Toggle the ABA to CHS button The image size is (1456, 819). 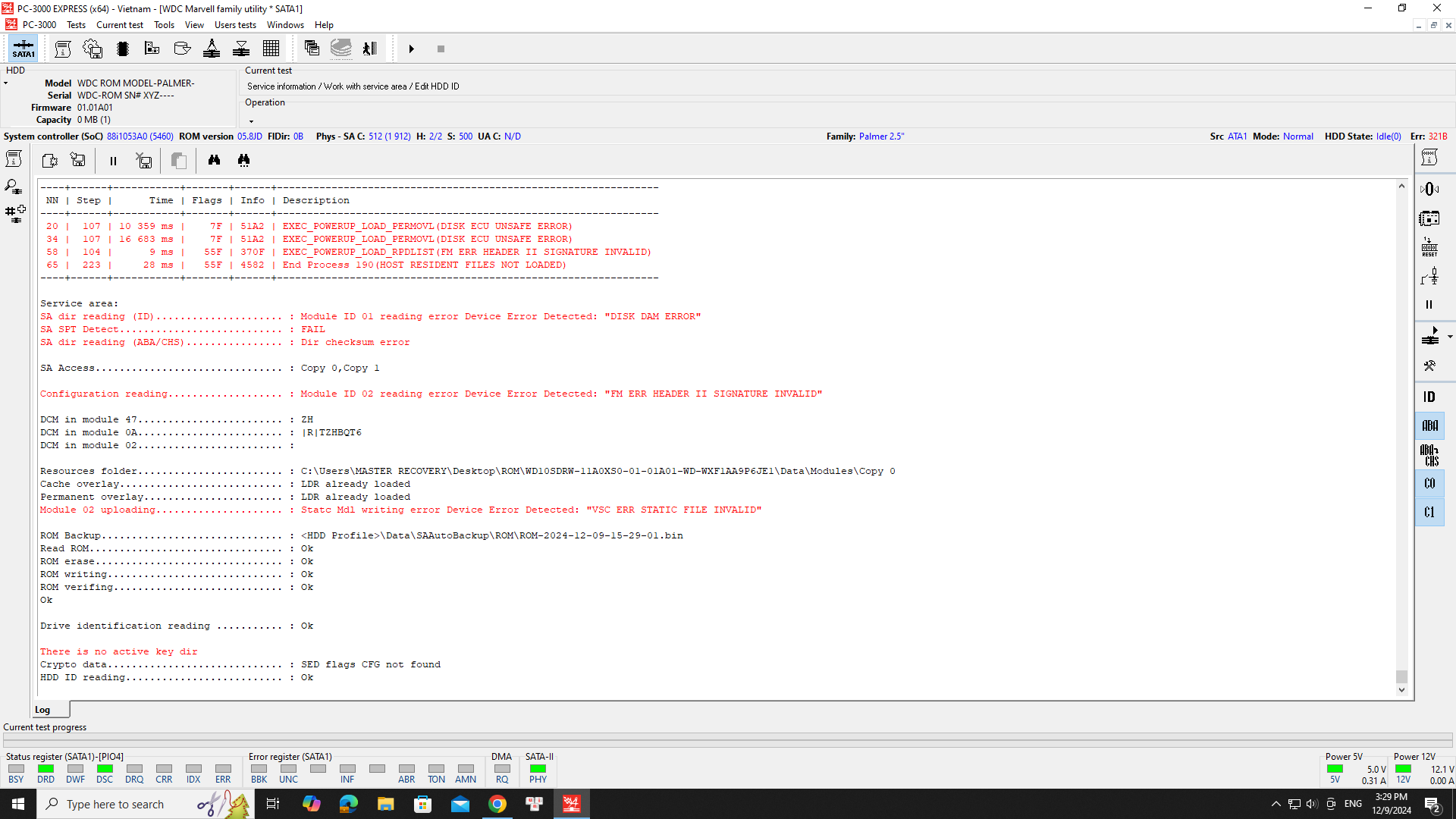coord(1429,455)
